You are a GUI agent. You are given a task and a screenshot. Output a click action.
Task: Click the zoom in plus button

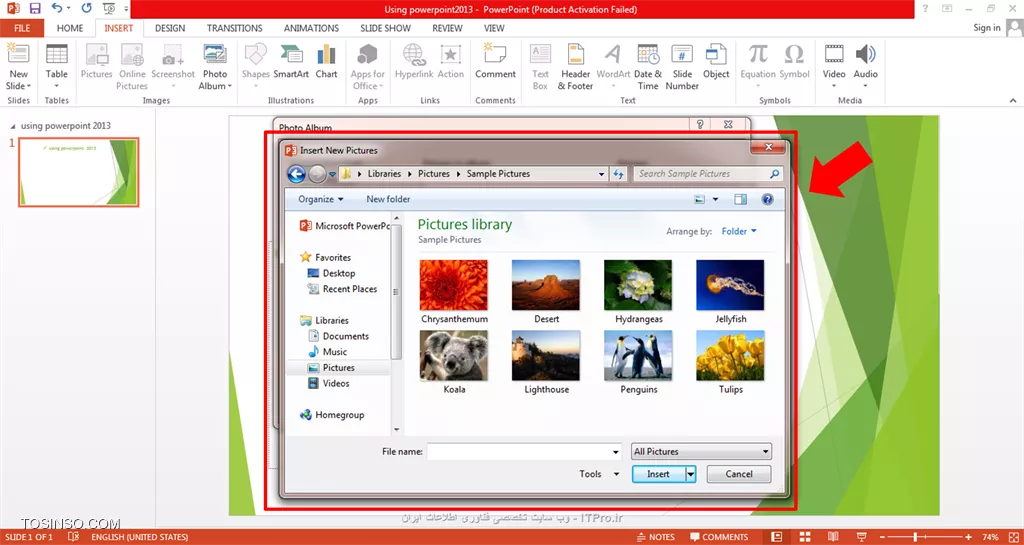point(968,537)
